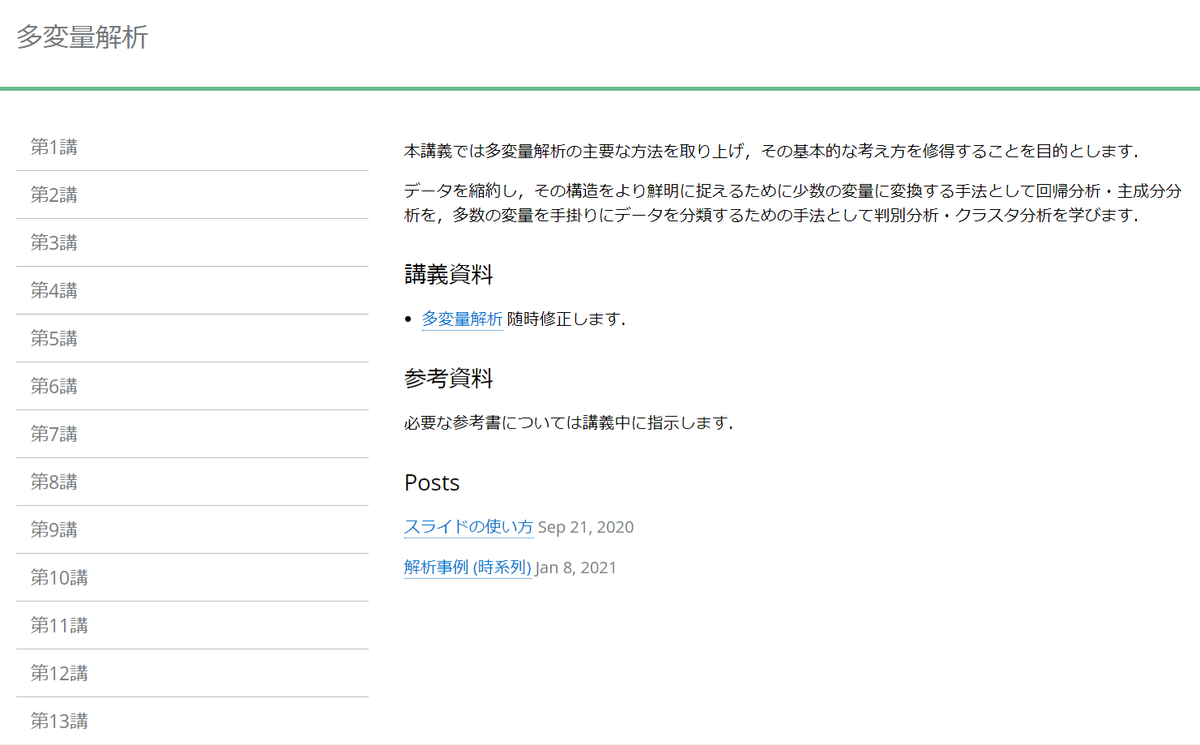
Task: Open 第1講 in the sidebar
Action: coord(192,147)
